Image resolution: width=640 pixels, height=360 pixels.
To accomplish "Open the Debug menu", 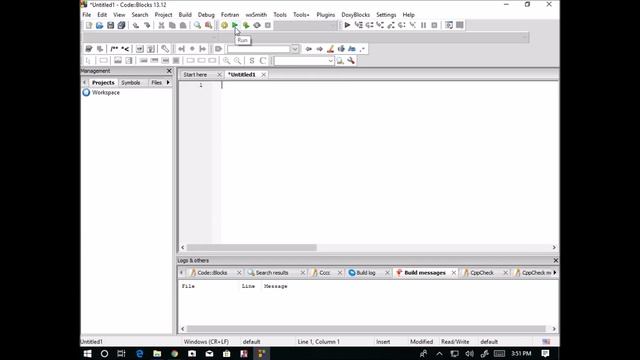I will click(x=206, y=15).
